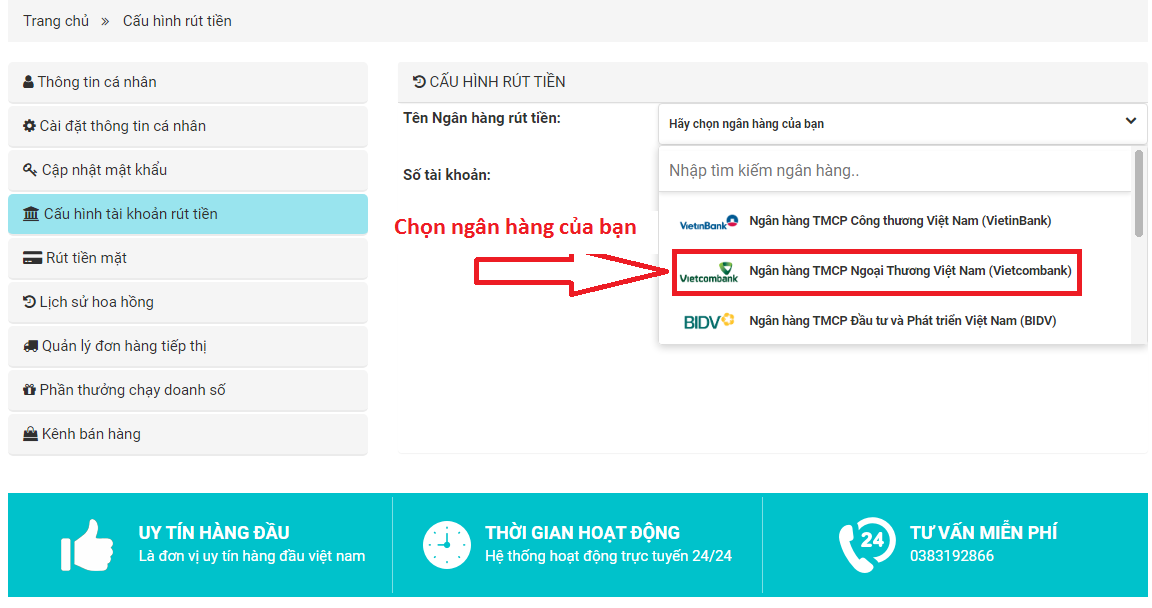Click the BIDV logo in the bank list
This screenshot has height=608, width=1152.
(x=708, y=321)
